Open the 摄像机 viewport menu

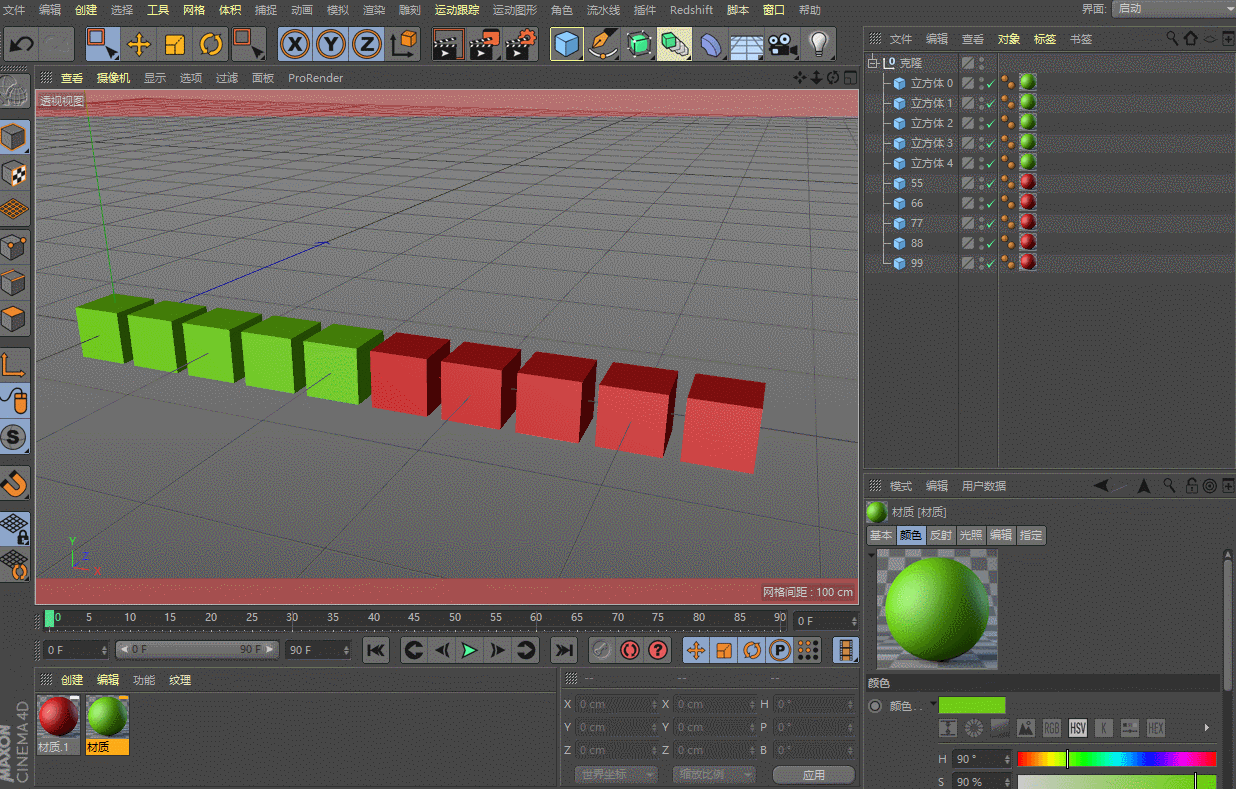113,78
